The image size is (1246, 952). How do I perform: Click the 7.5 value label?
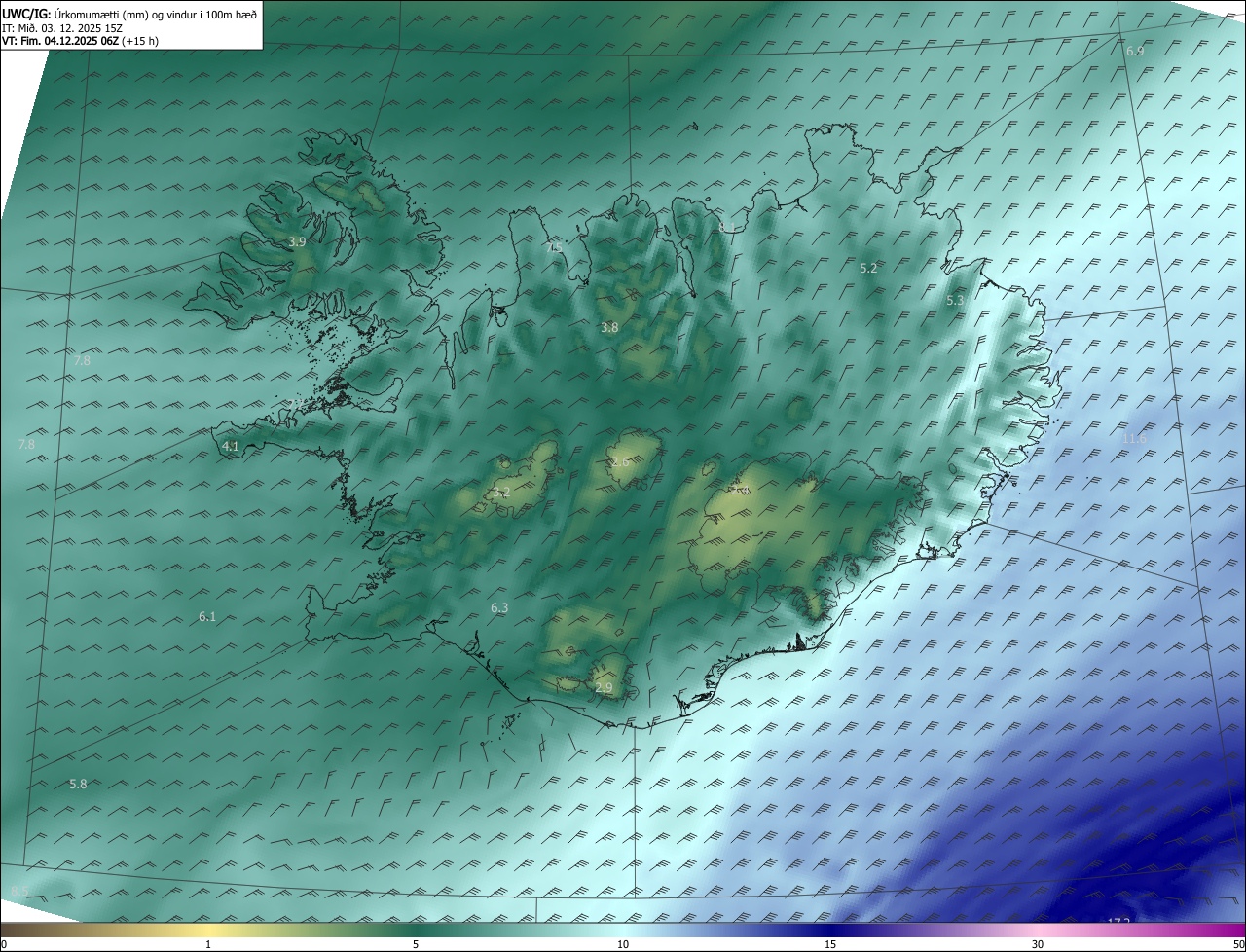[554, 247]
